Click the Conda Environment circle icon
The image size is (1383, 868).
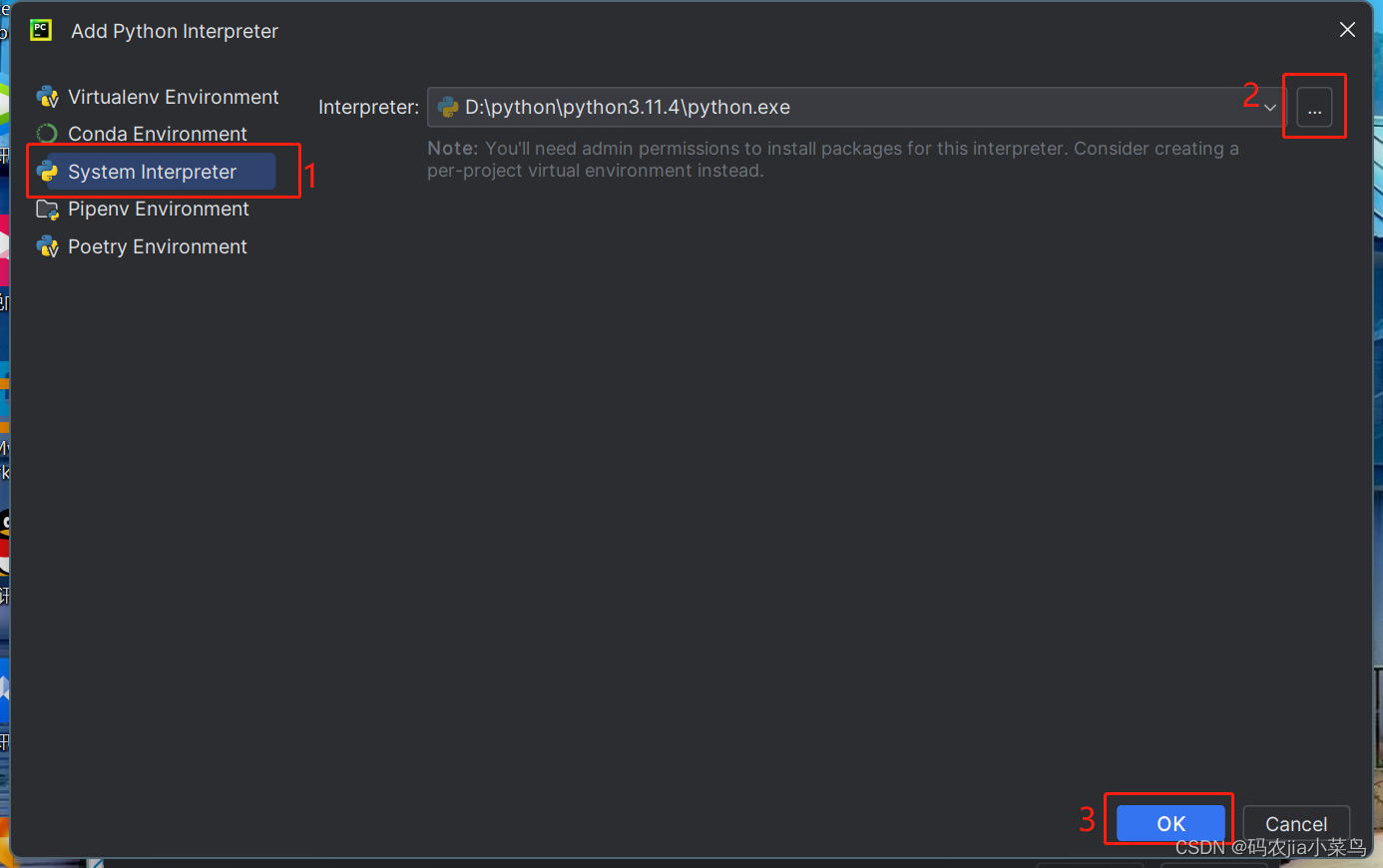[47, 134]
